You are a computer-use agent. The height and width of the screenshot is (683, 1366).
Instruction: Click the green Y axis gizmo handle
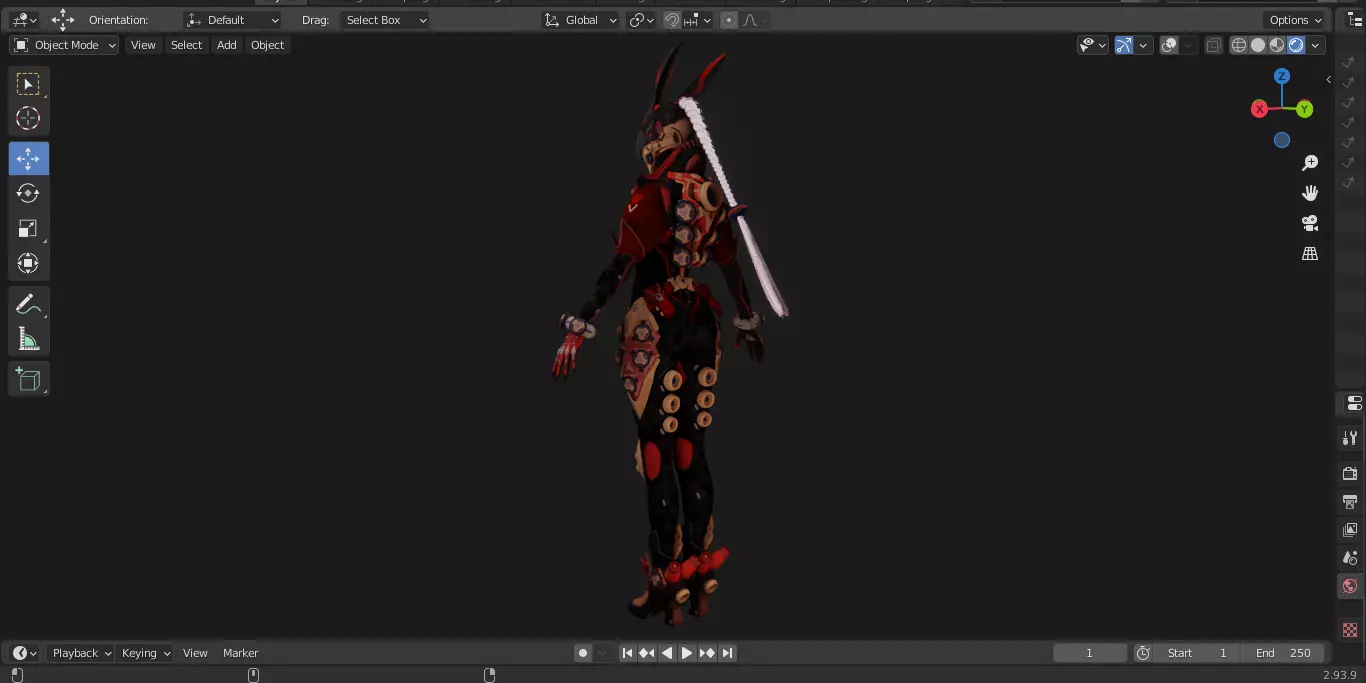pos(1305,109)
